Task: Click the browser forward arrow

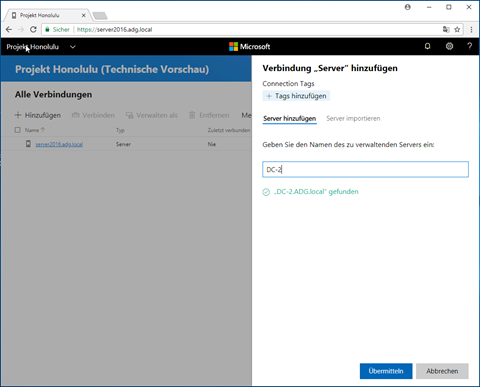Action: click(21, 29)
